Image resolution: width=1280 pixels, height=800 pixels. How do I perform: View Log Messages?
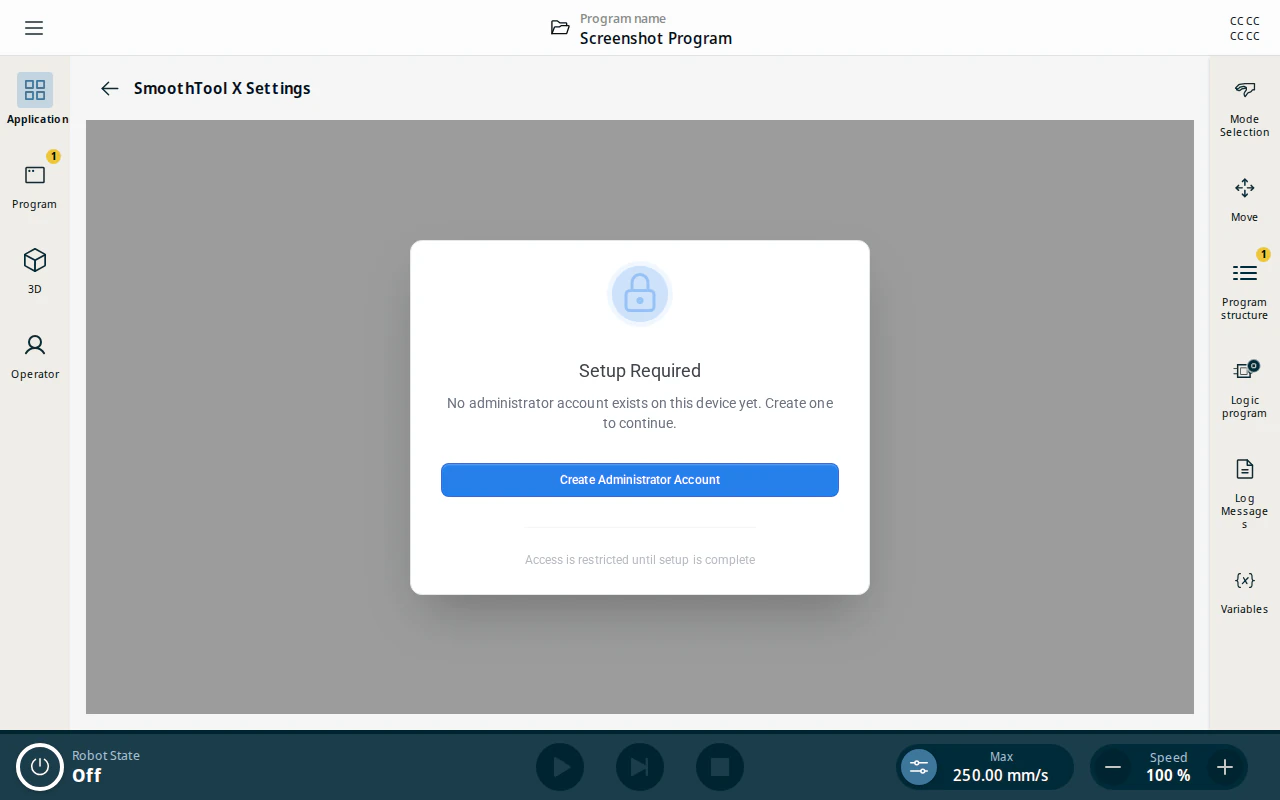click(x=1244, y=493)
